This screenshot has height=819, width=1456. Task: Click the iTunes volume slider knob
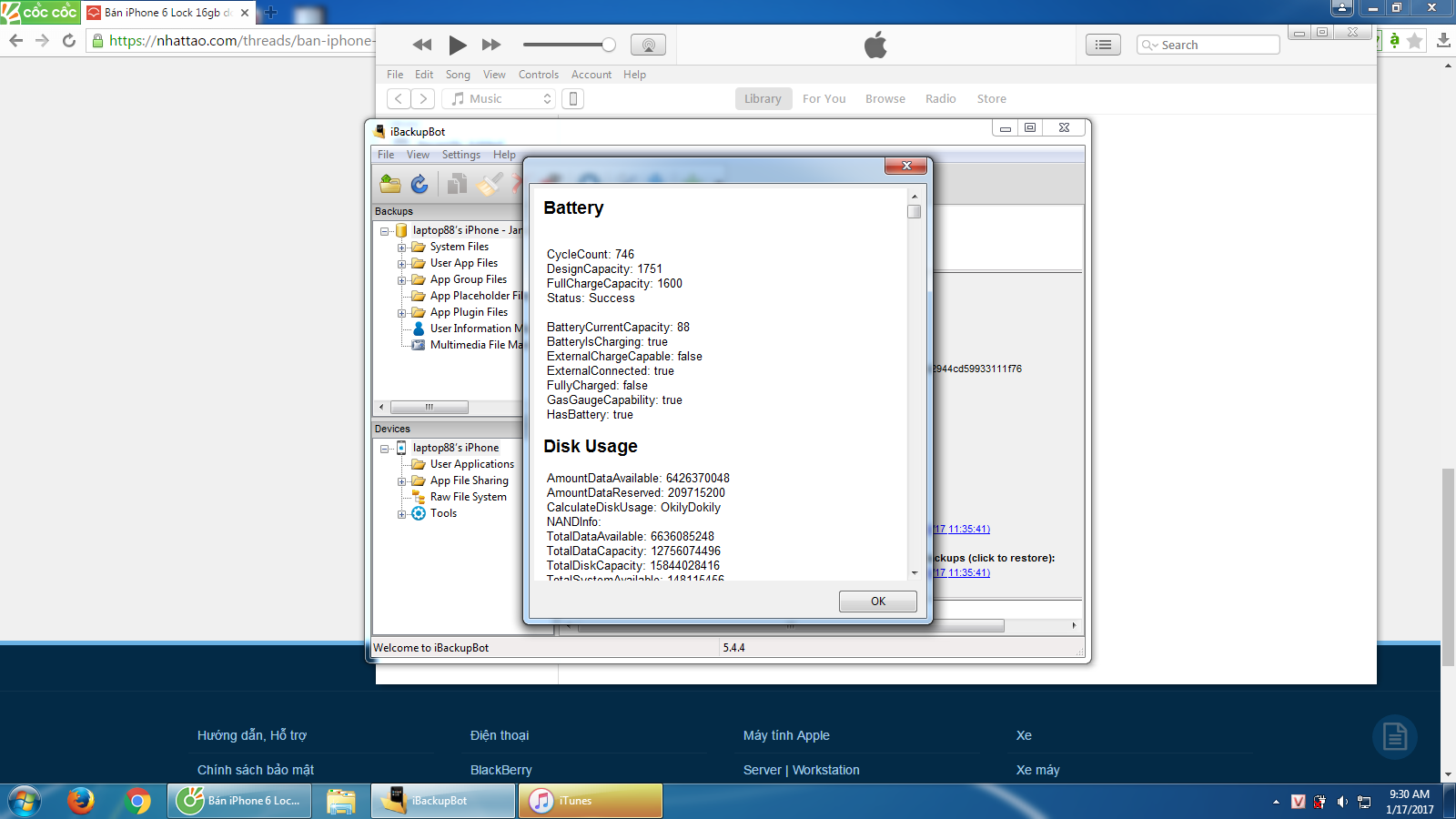click(x=609, y=45)
